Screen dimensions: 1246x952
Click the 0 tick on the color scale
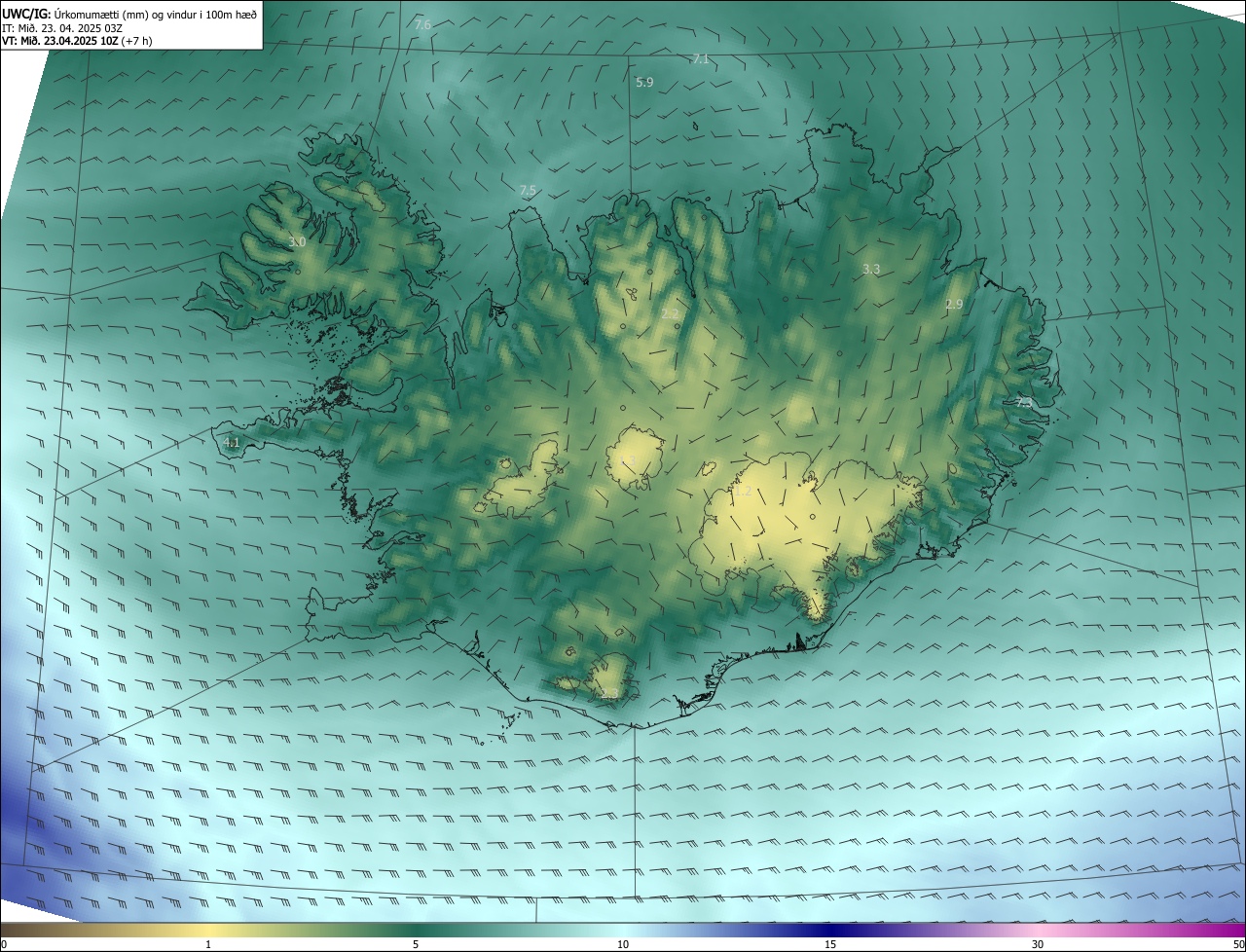click(4, 944)
